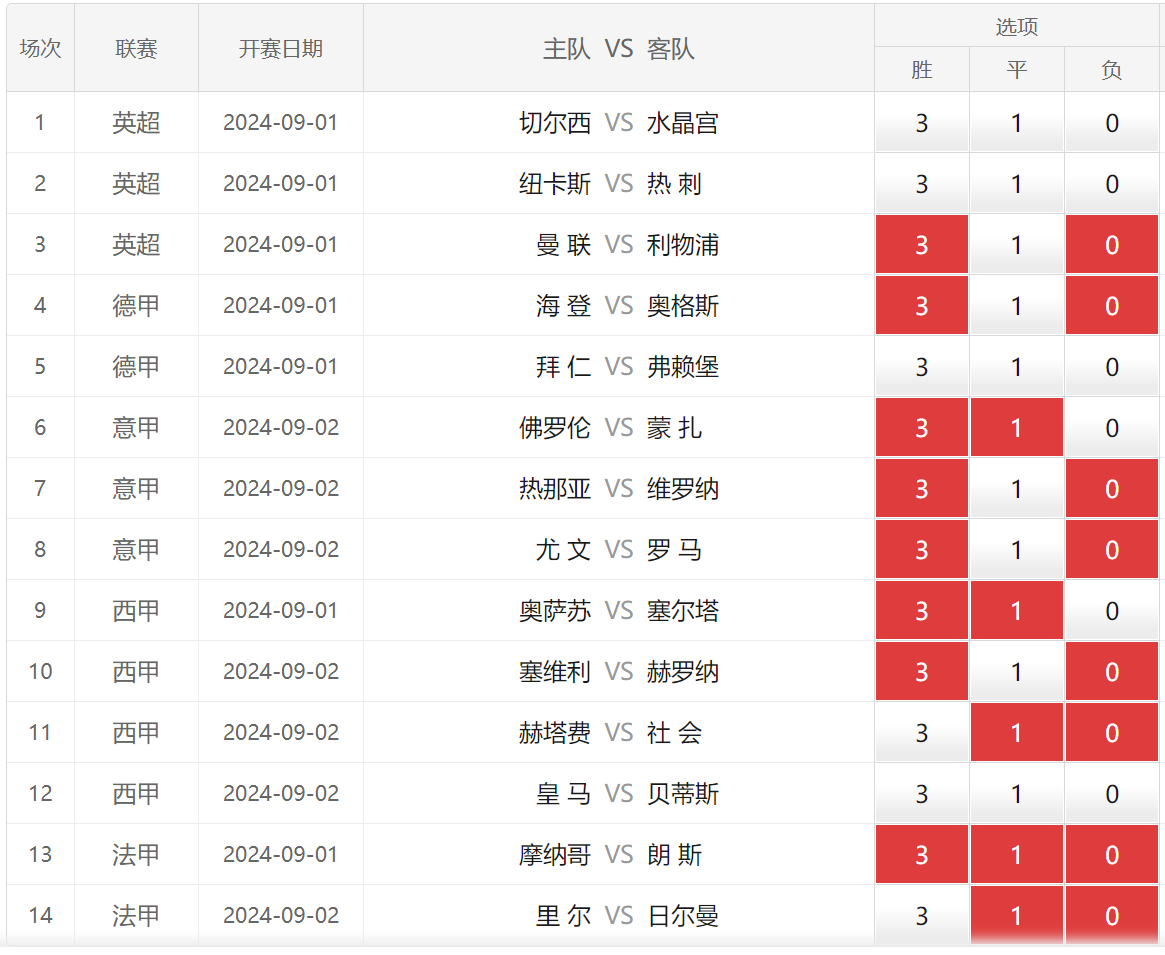Click league cell 德甲 in row 4
This screenshot has width=1165, height=955.
click(x=136, y=305)
